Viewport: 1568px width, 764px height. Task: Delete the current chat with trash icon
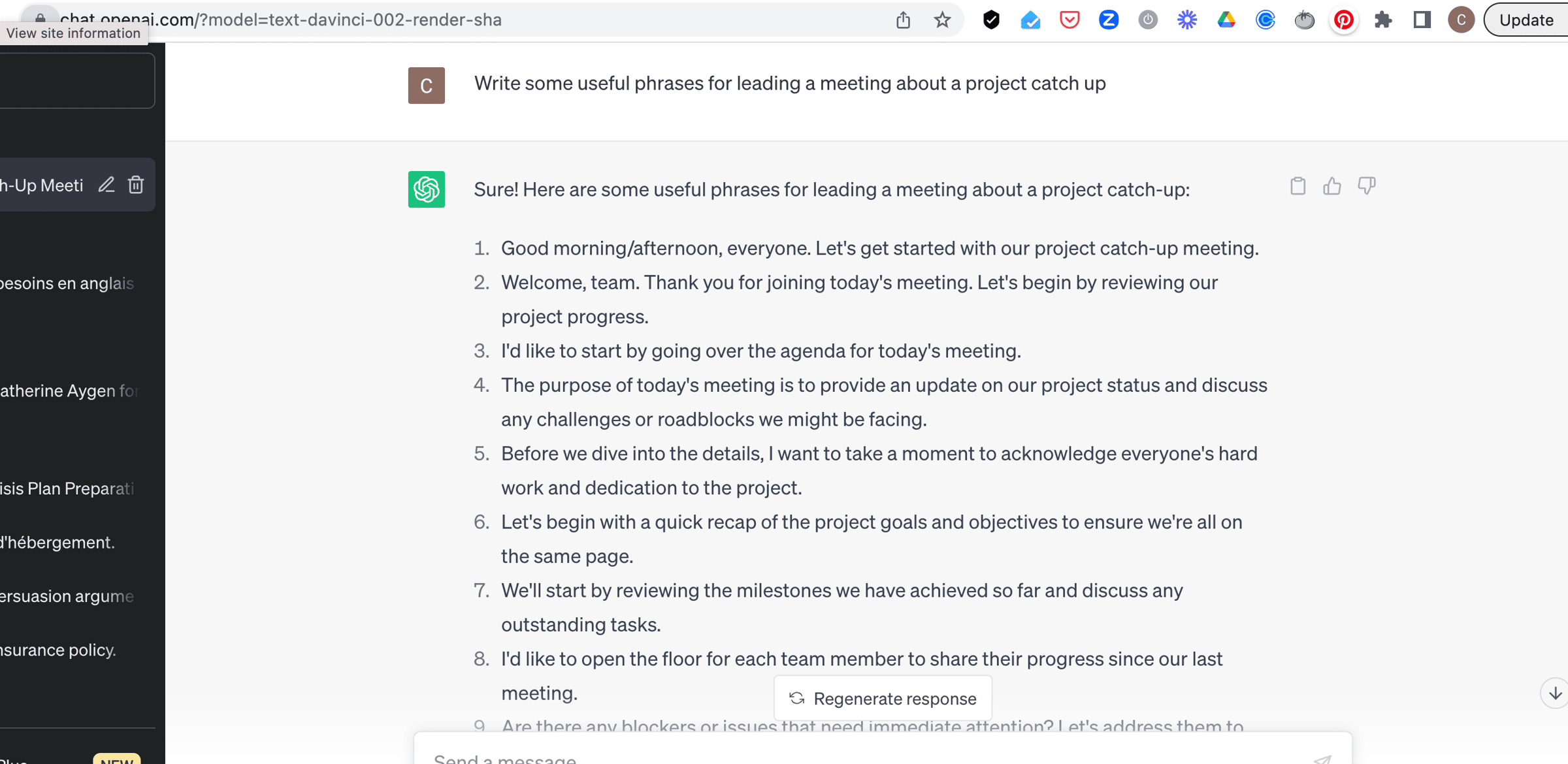pos(136,185)
